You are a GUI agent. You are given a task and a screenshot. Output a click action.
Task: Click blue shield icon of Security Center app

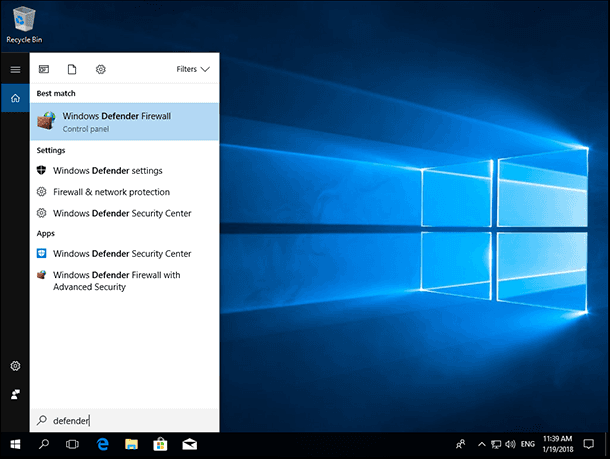(x=41, y=254)
